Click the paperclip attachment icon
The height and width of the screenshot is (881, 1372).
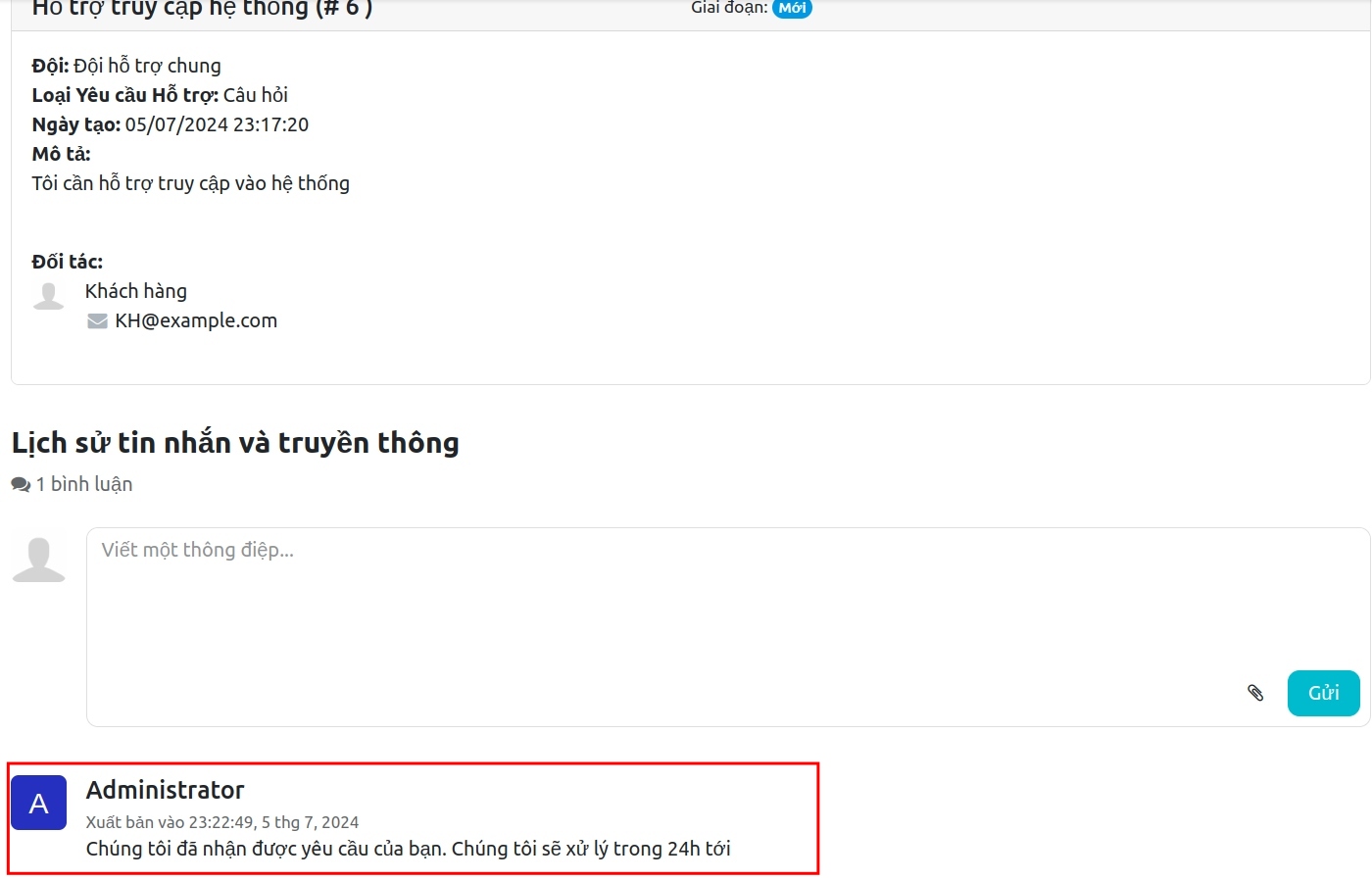(x=1255, y=693)
